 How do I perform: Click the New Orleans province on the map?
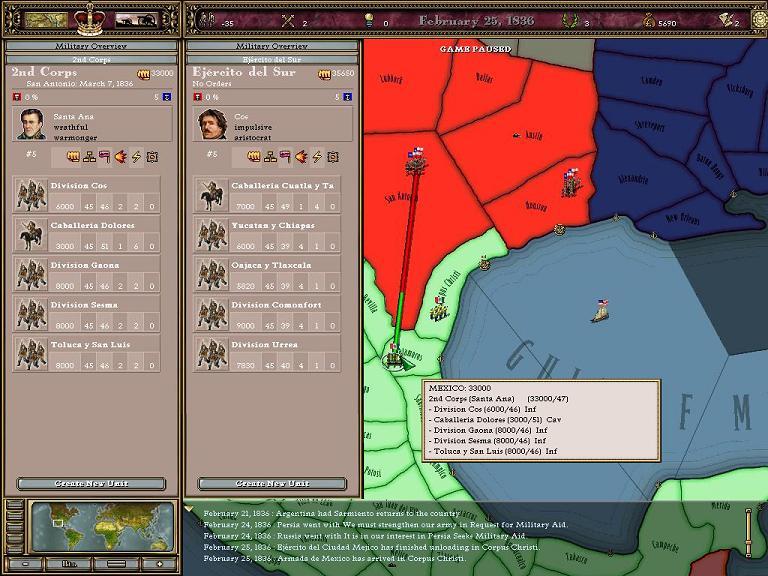[x=683, y=218]
